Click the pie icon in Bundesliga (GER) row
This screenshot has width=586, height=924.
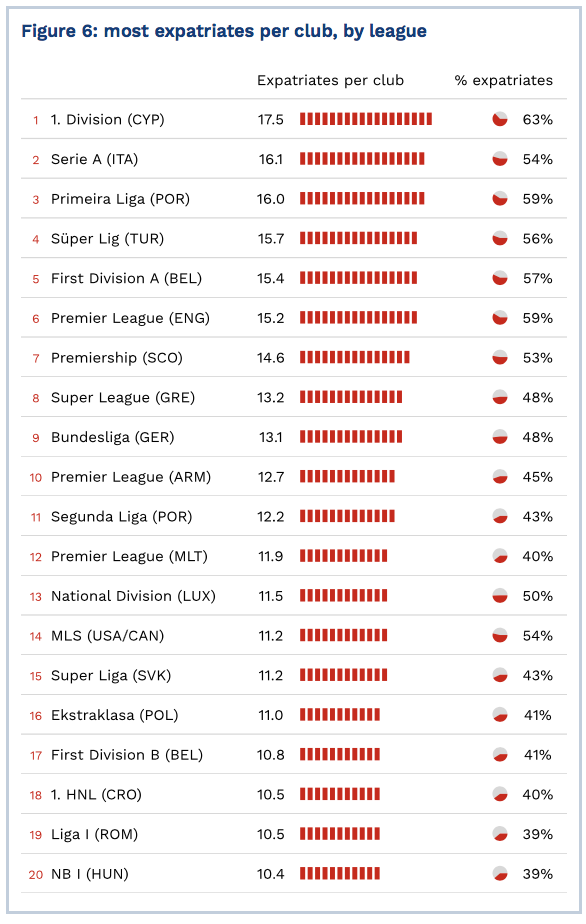500,437
